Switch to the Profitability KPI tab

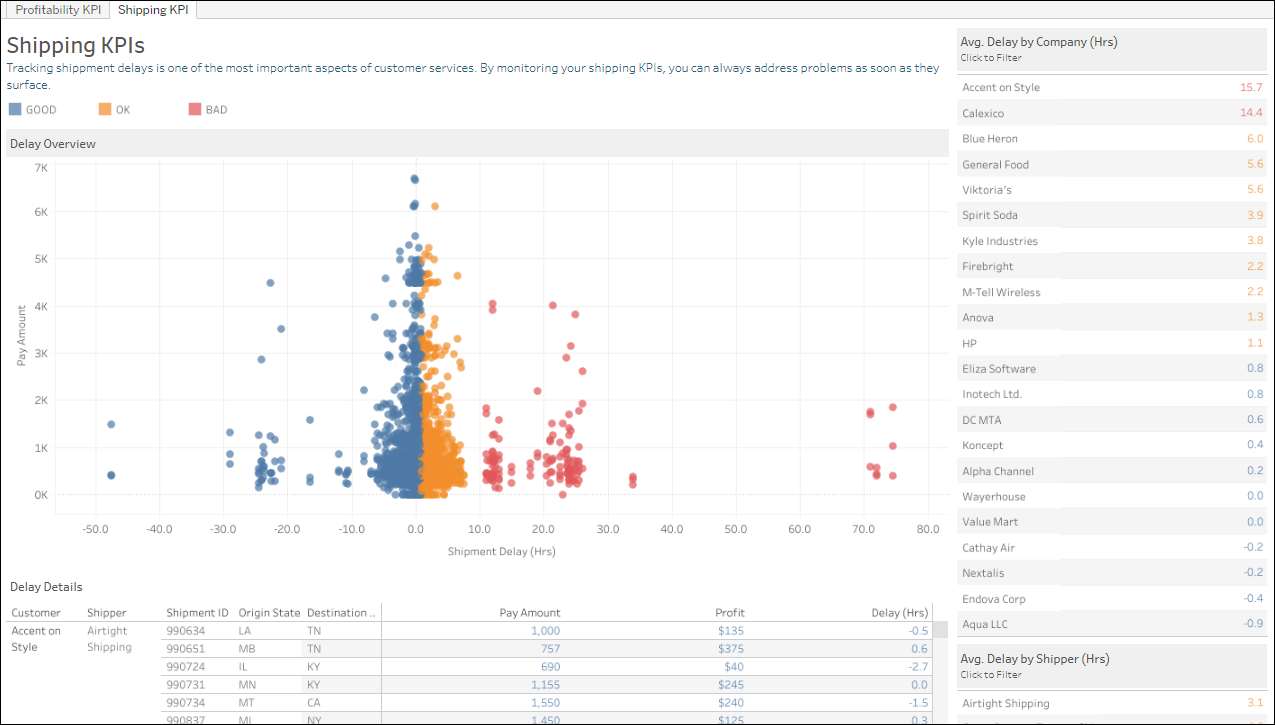[58, 9]
